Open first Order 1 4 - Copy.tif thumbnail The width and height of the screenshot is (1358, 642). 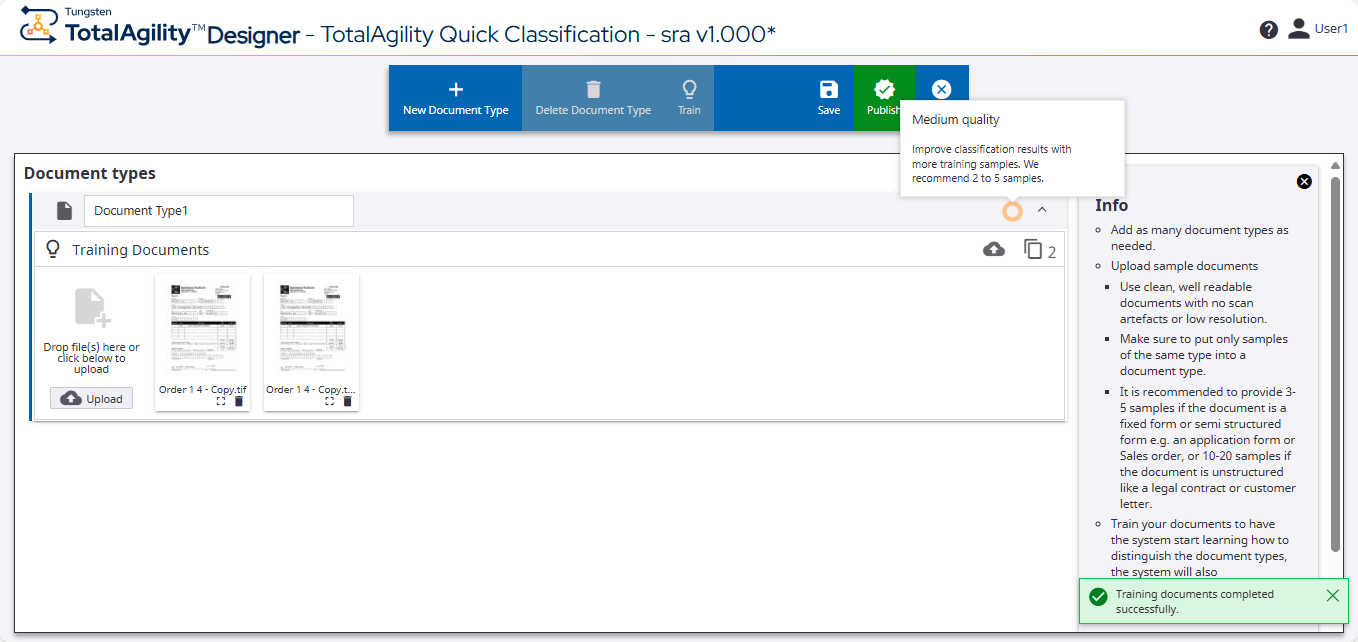[x=203, y=330]
